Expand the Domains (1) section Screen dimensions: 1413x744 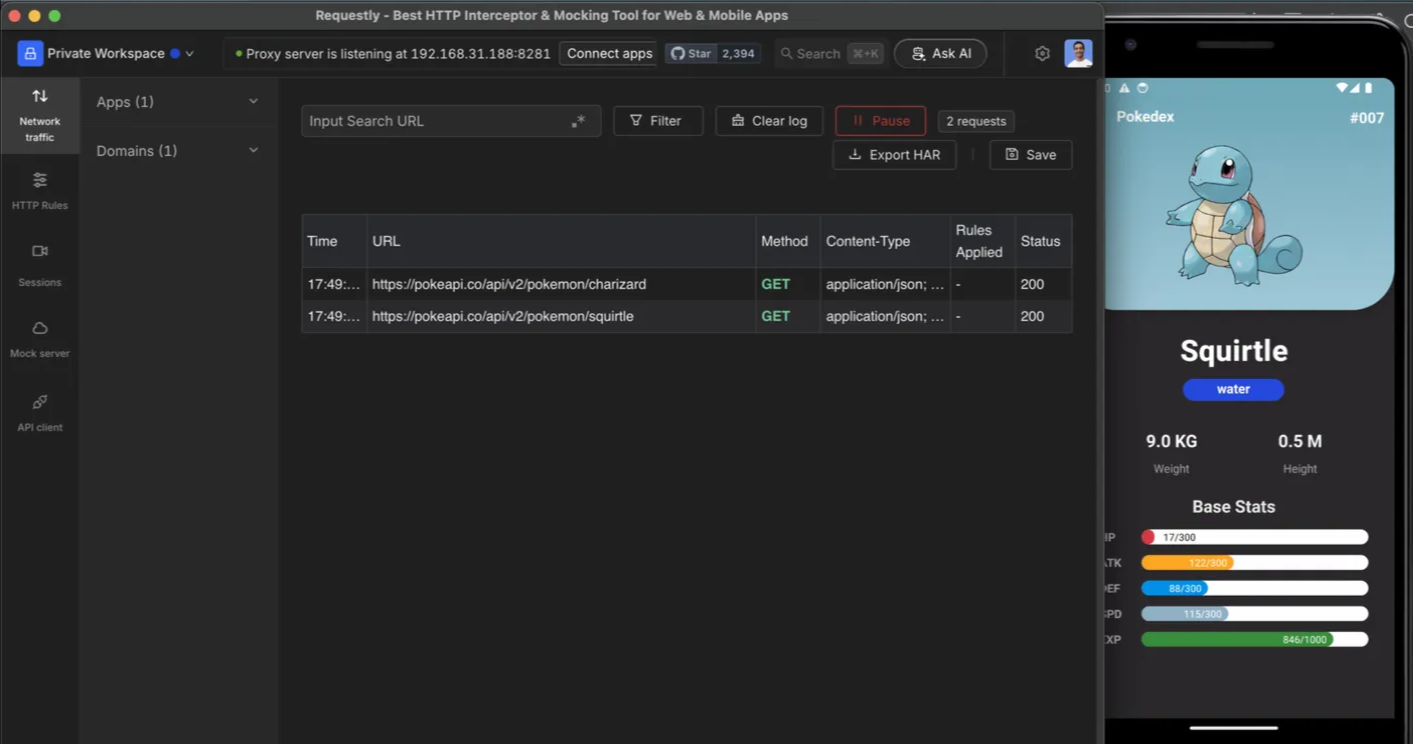click(177, 151)
